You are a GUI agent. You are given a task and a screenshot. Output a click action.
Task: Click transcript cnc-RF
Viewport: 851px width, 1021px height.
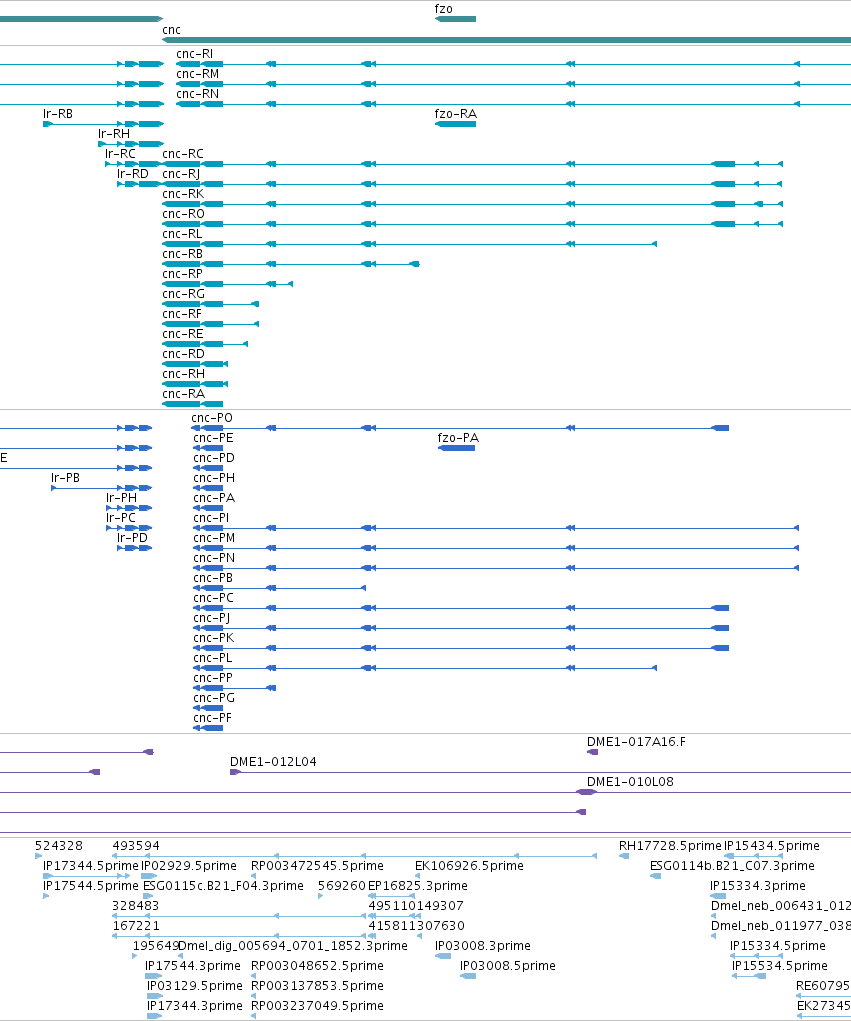pos(182,314)
